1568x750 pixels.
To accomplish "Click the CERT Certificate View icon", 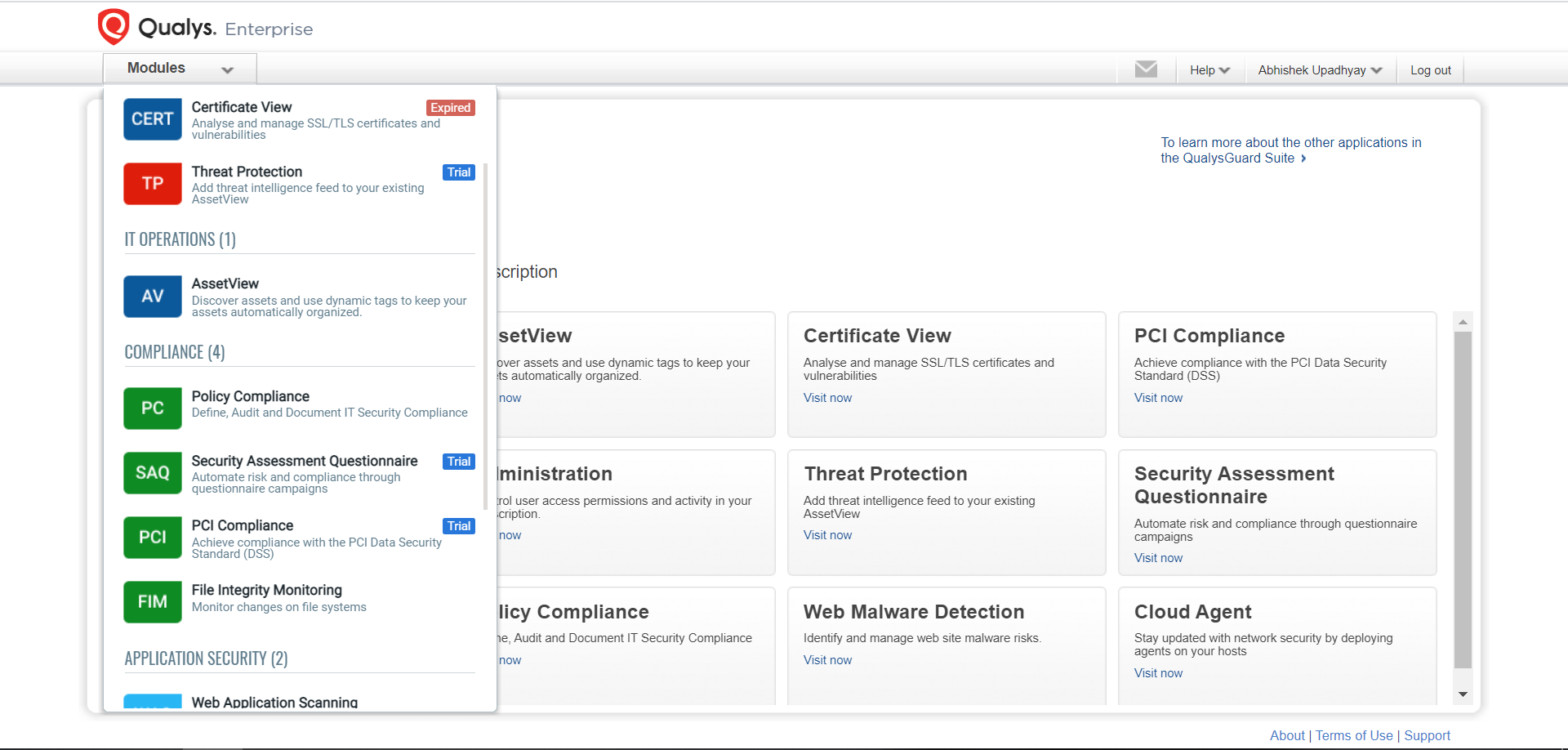I will point(152,119).
